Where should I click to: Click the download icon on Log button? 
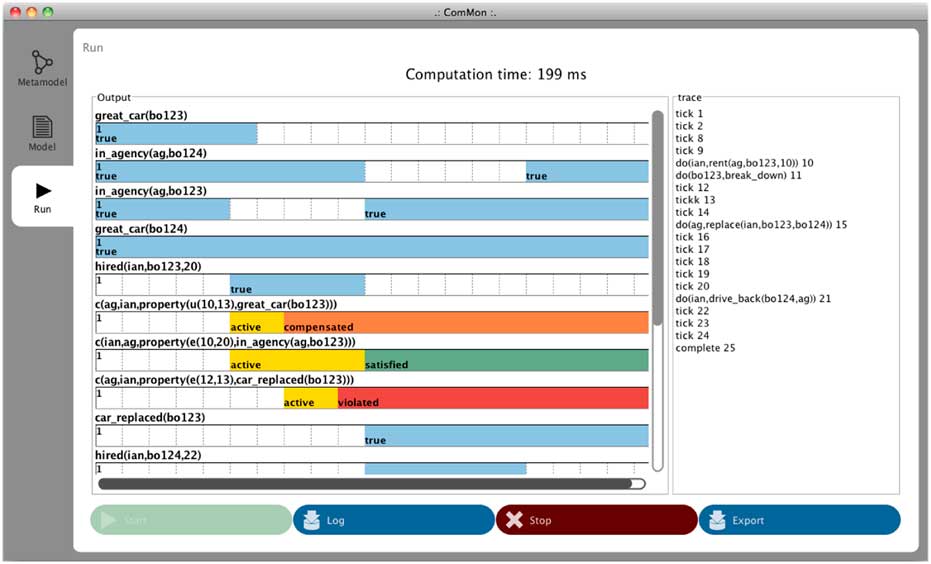[x=310, y=520]
